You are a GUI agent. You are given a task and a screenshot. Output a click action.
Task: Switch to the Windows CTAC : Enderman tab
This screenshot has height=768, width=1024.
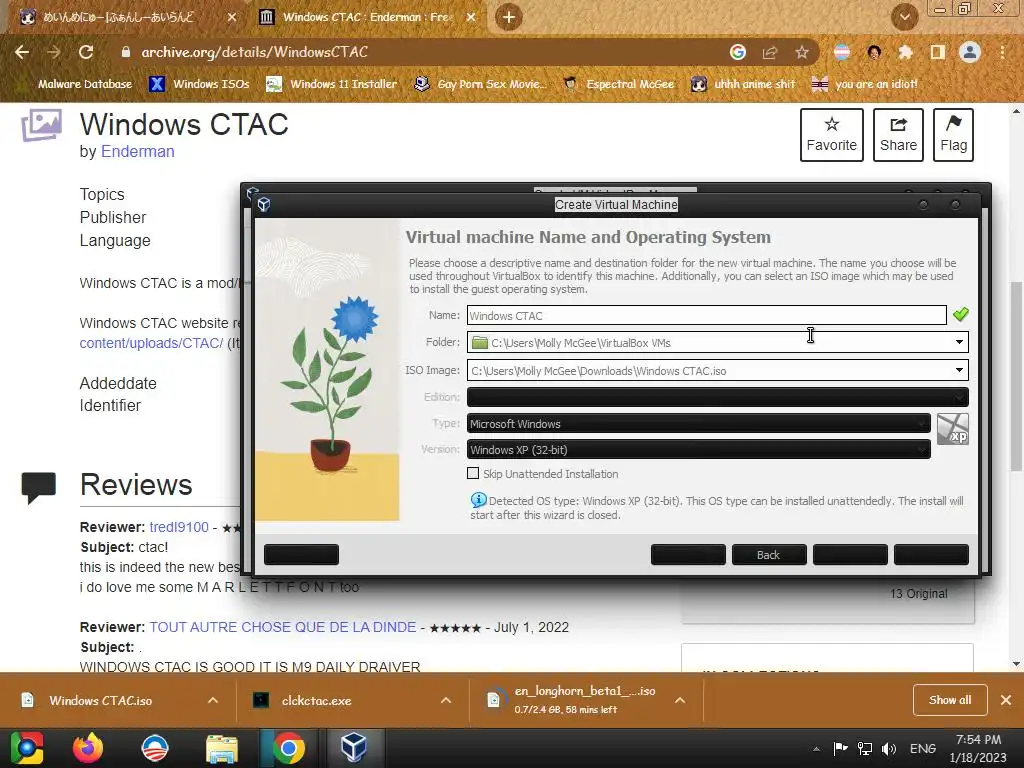pos(367,17)
